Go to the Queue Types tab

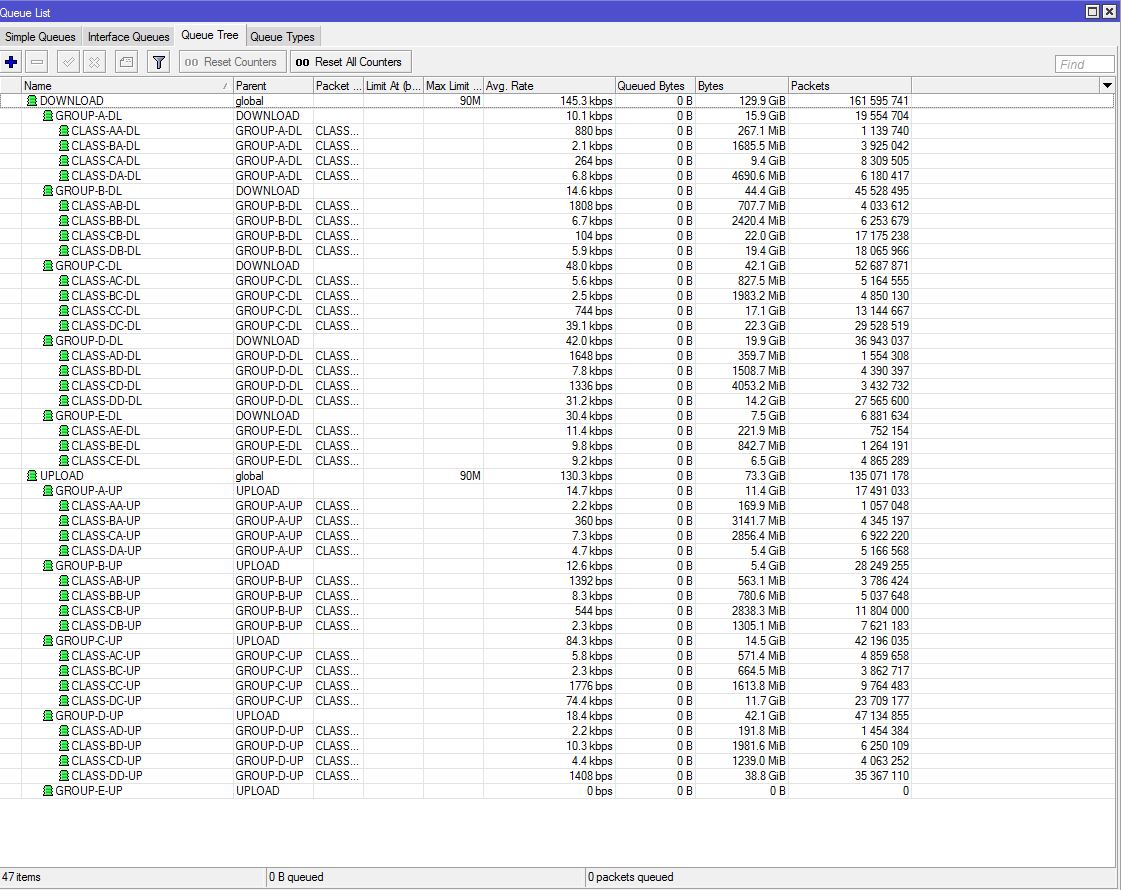click(x=282, y=37)
